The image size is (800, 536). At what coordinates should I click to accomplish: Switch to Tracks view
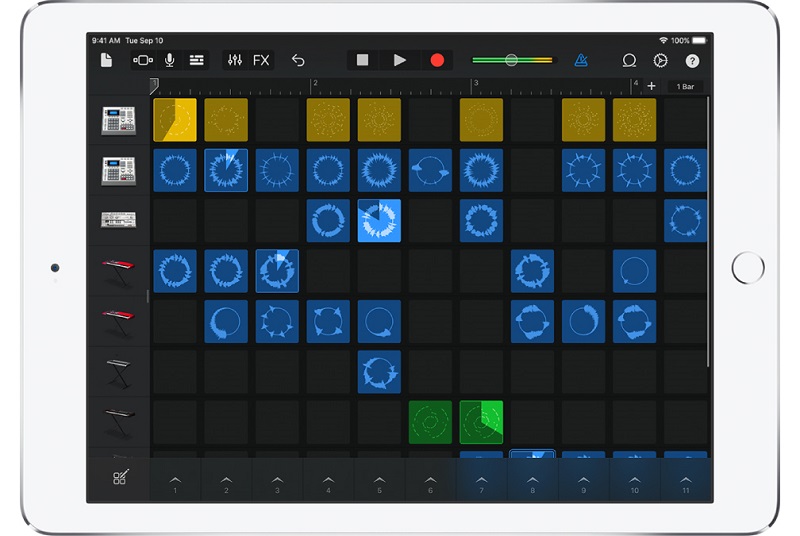[x=196, y=60]
